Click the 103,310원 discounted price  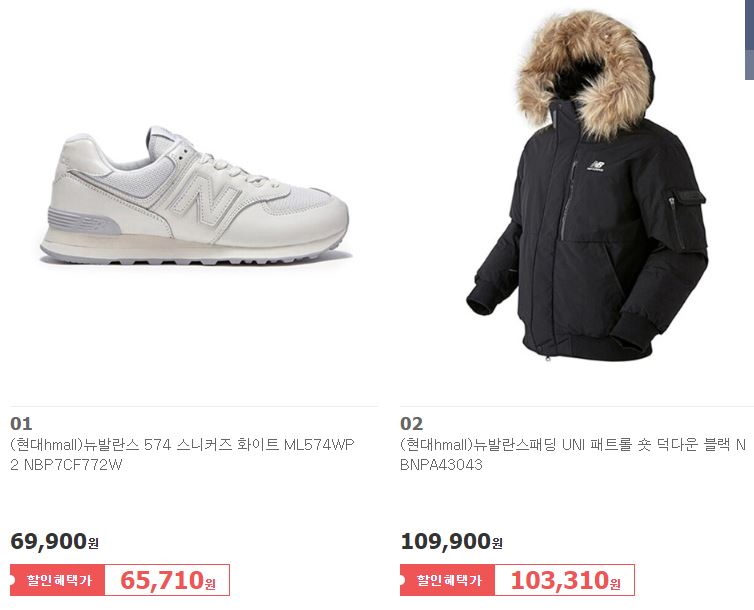coord(565,580)
